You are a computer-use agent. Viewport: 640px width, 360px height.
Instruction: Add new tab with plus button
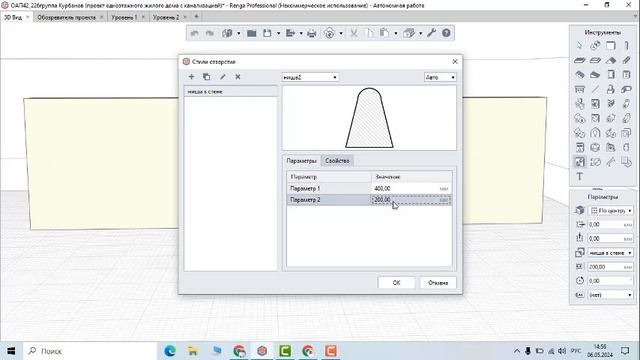tap(196, 17)
